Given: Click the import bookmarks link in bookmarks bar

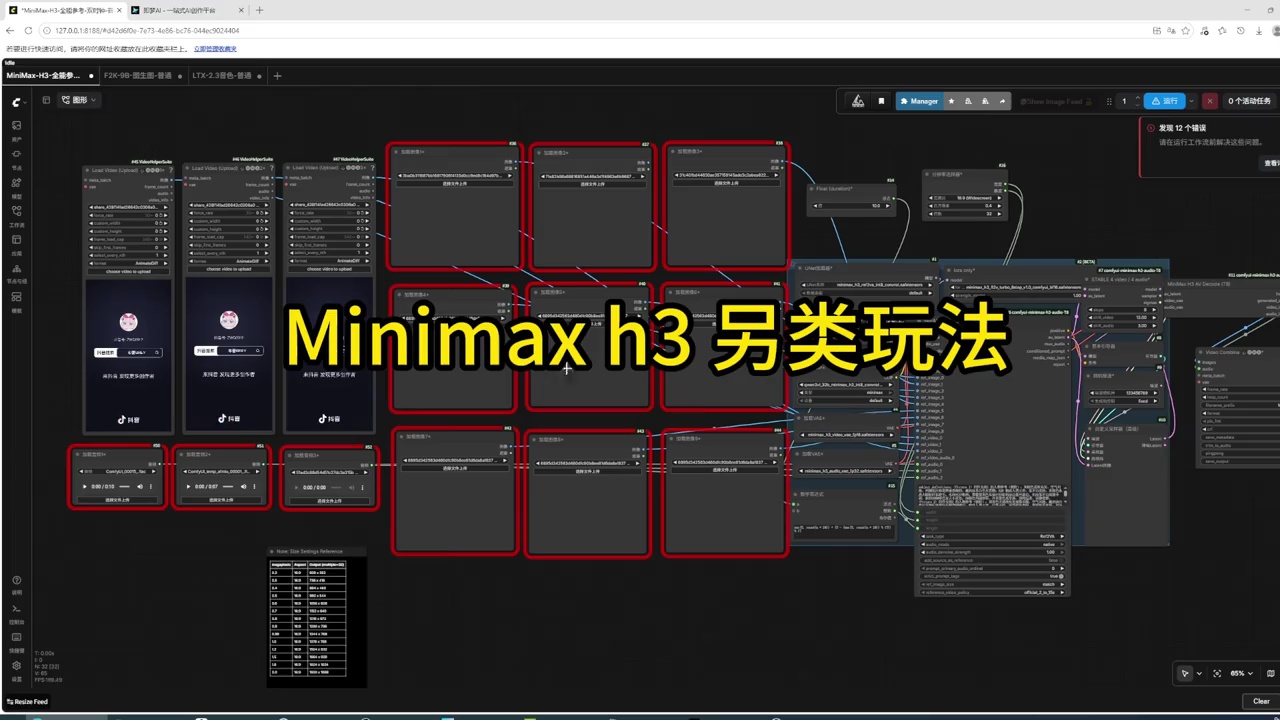Looking at the screenshot, I should pos(215,48).
